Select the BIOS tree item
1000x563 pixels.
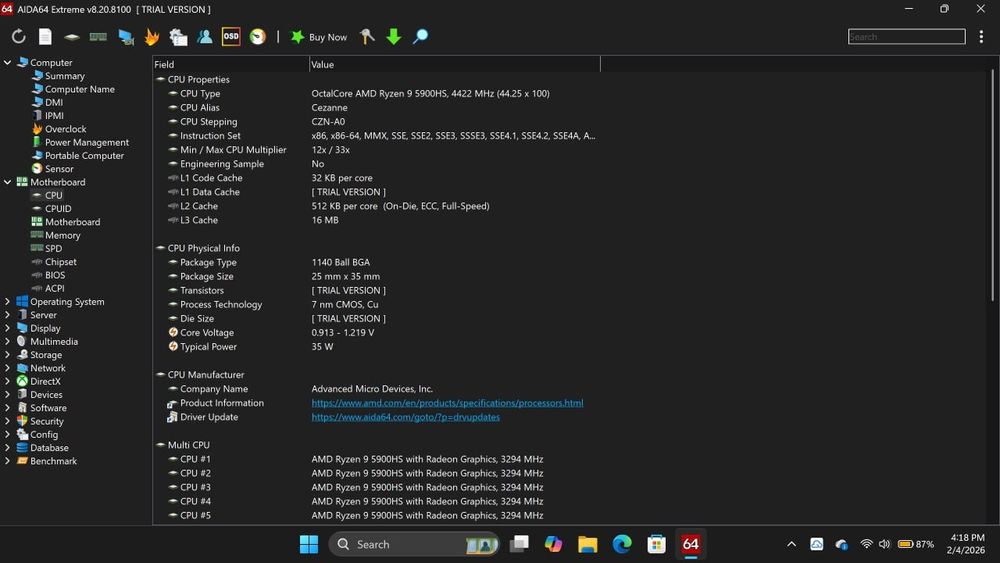55,275
